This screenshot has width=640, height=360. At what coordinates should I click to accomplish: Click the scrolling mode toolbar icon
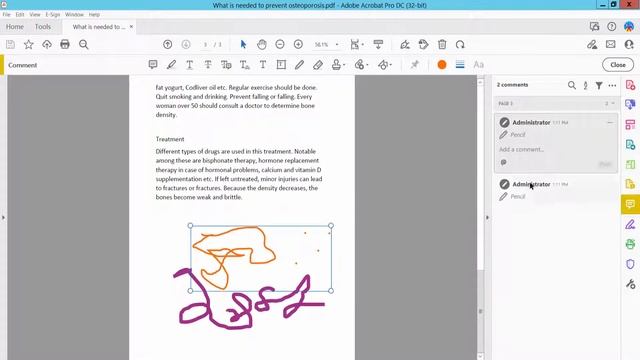coord(378,44)
